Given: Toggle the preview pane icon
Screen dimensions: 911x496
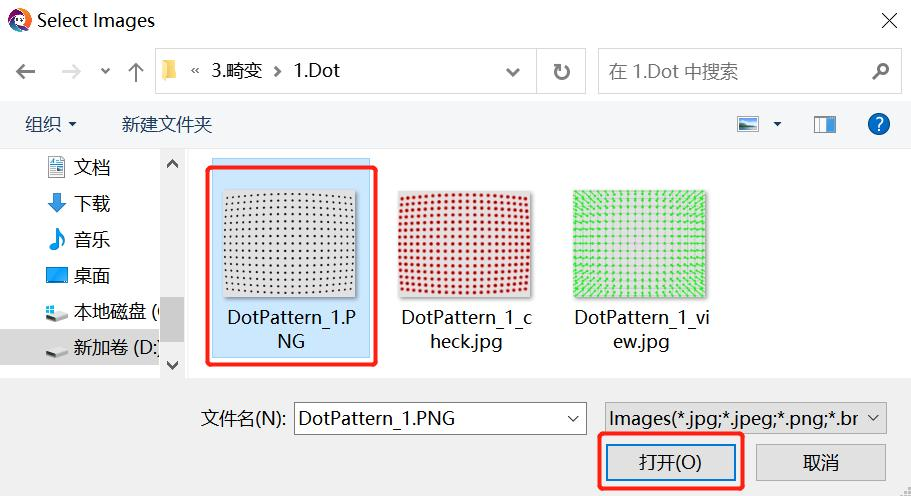Looking at the screenshot, I should (825, 124).
